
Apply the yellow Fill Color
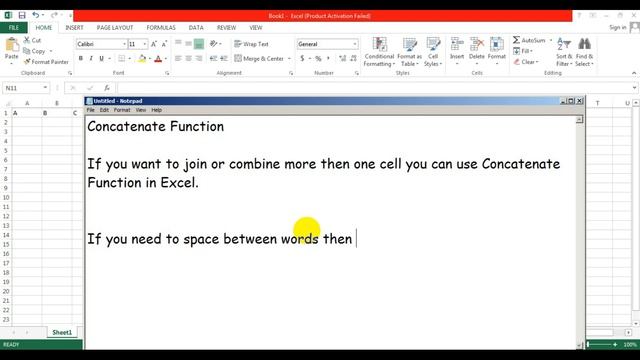coord(142,58)
